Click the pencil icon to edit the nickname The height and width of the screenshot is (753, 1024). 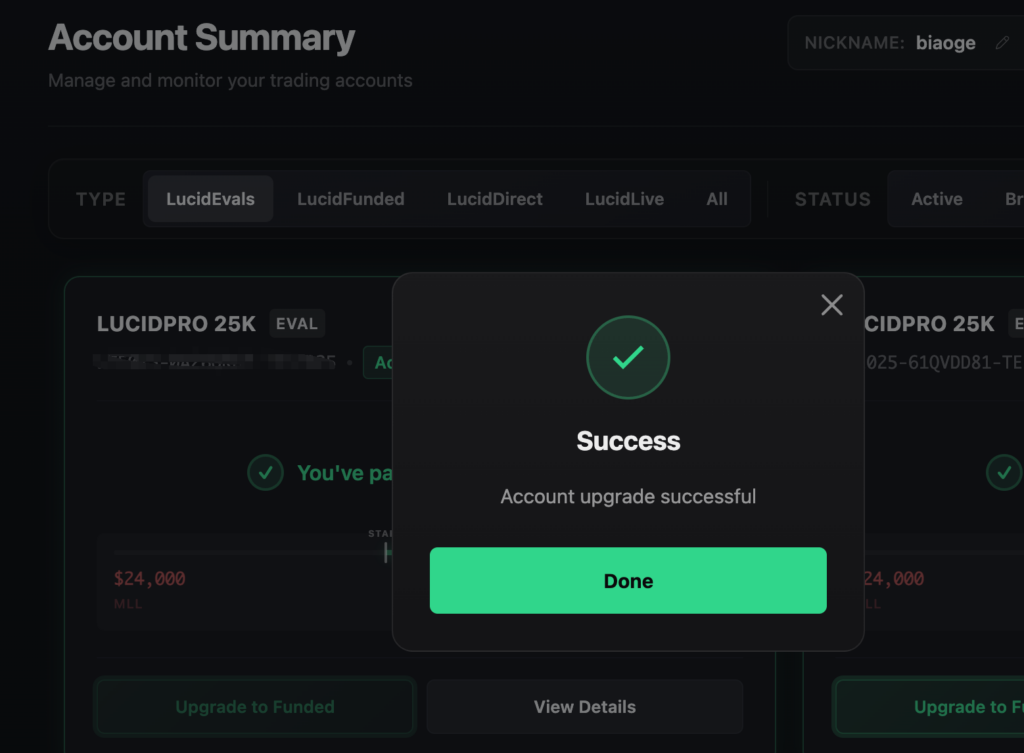coord(1002,43)
